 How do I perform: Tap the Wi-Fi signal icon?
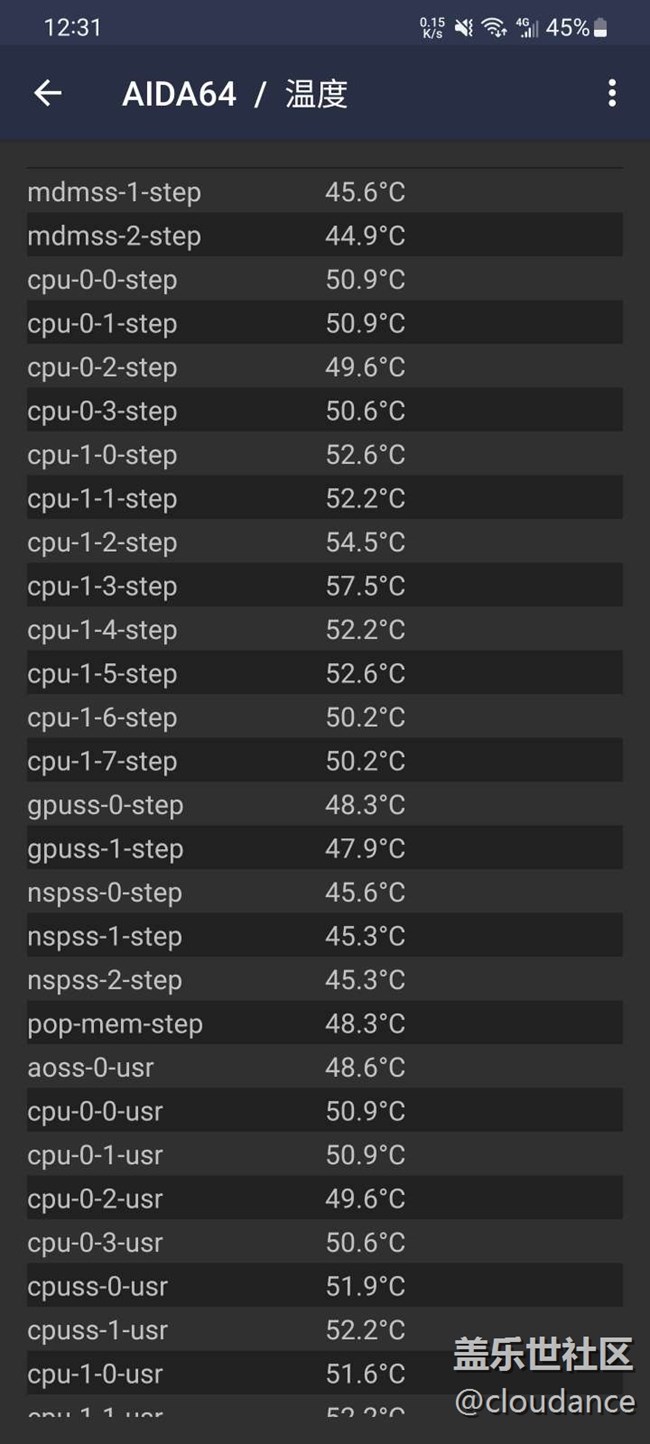pyautogui.click(x=494, y=28)
